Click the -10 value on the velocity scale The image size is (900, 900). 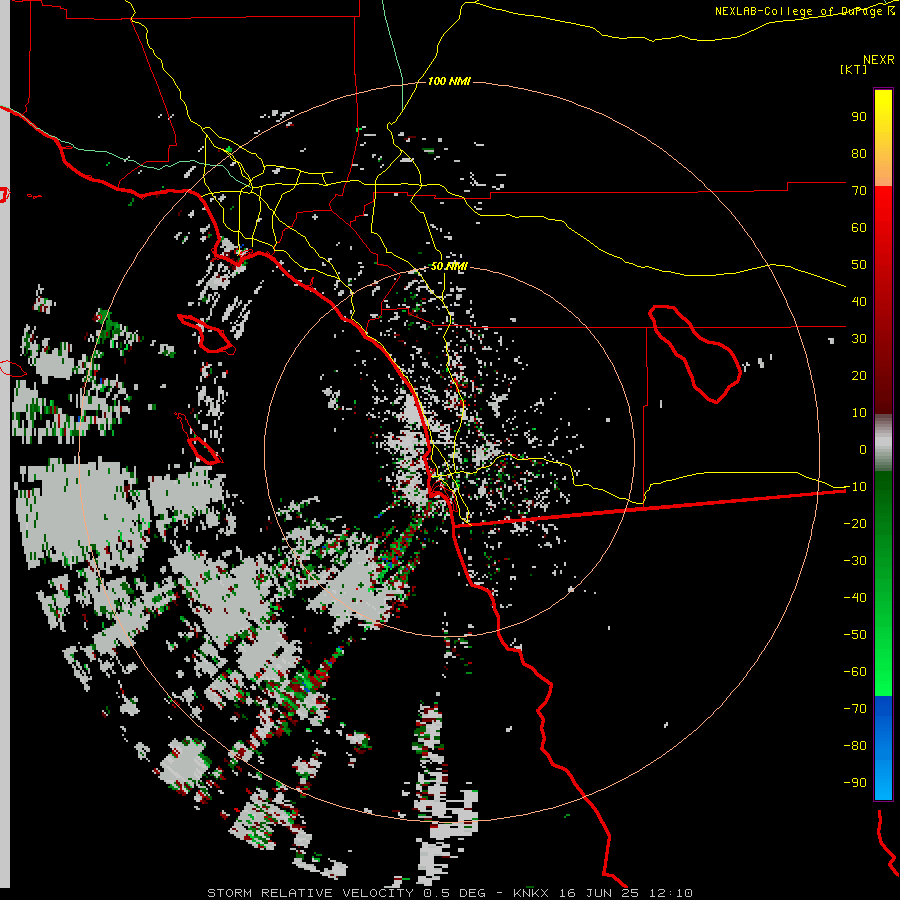coord(855,487)
